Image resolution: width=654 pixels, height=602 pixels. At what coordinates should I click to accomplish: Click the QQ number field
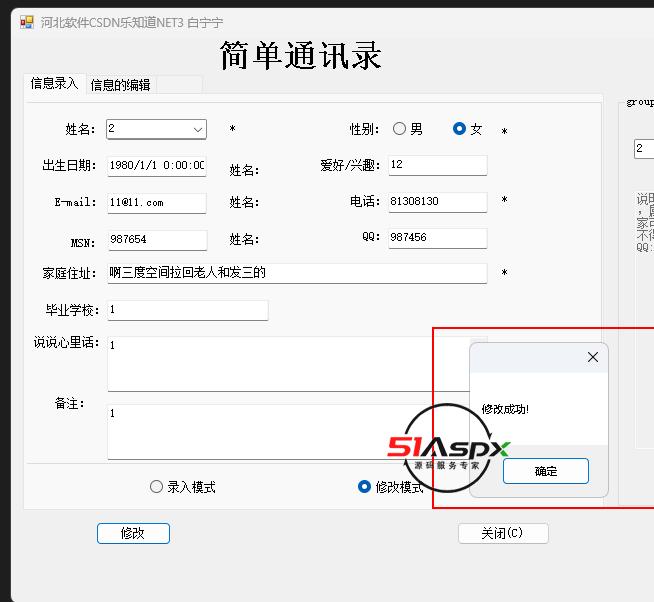coord(438,238)
